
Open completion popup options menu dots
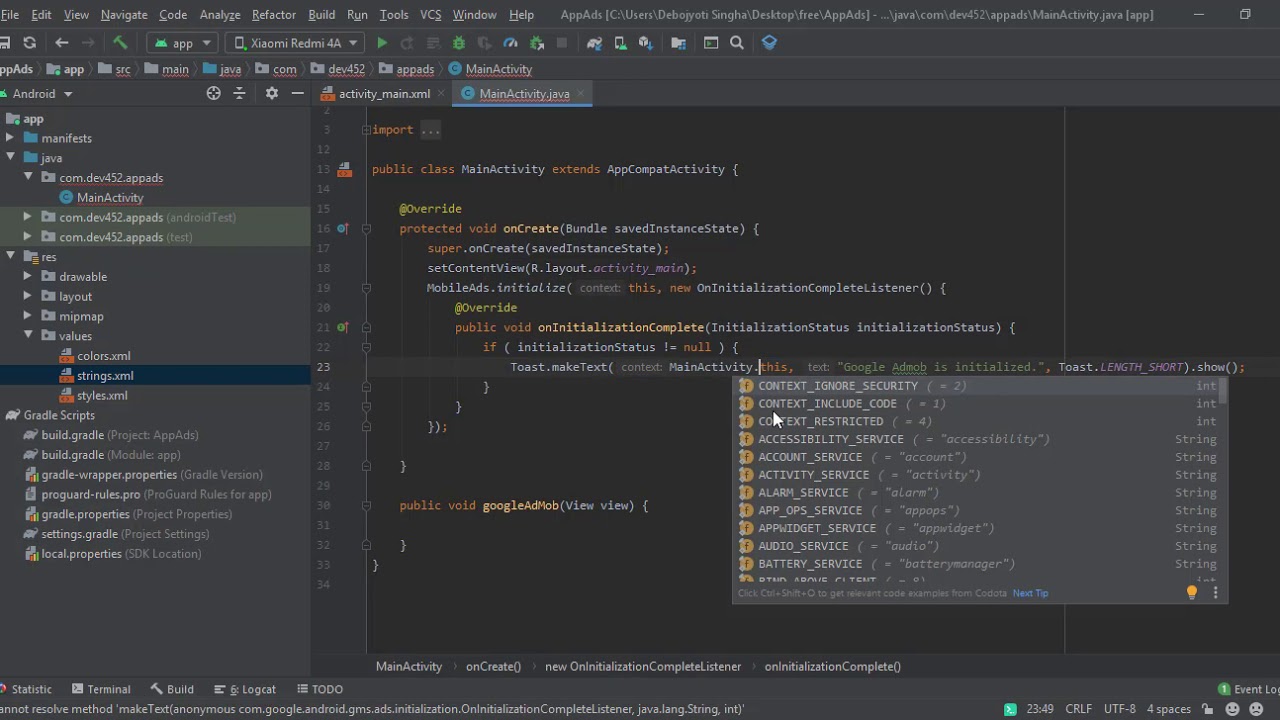1215,592
